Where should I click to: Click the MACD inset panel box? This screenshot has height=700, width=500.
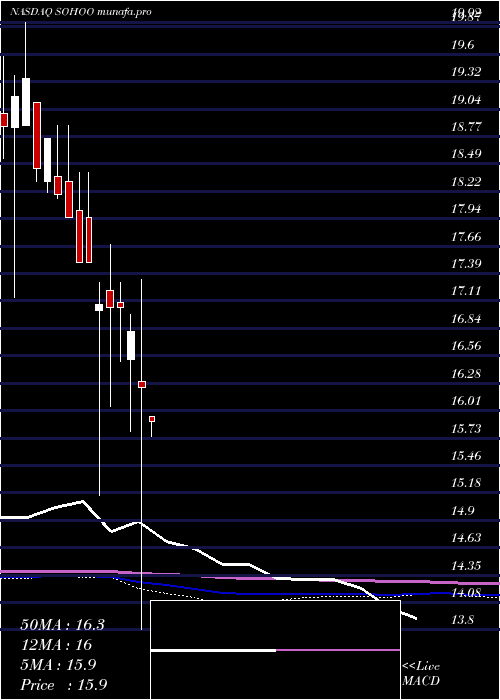click(x=275, y=650)
